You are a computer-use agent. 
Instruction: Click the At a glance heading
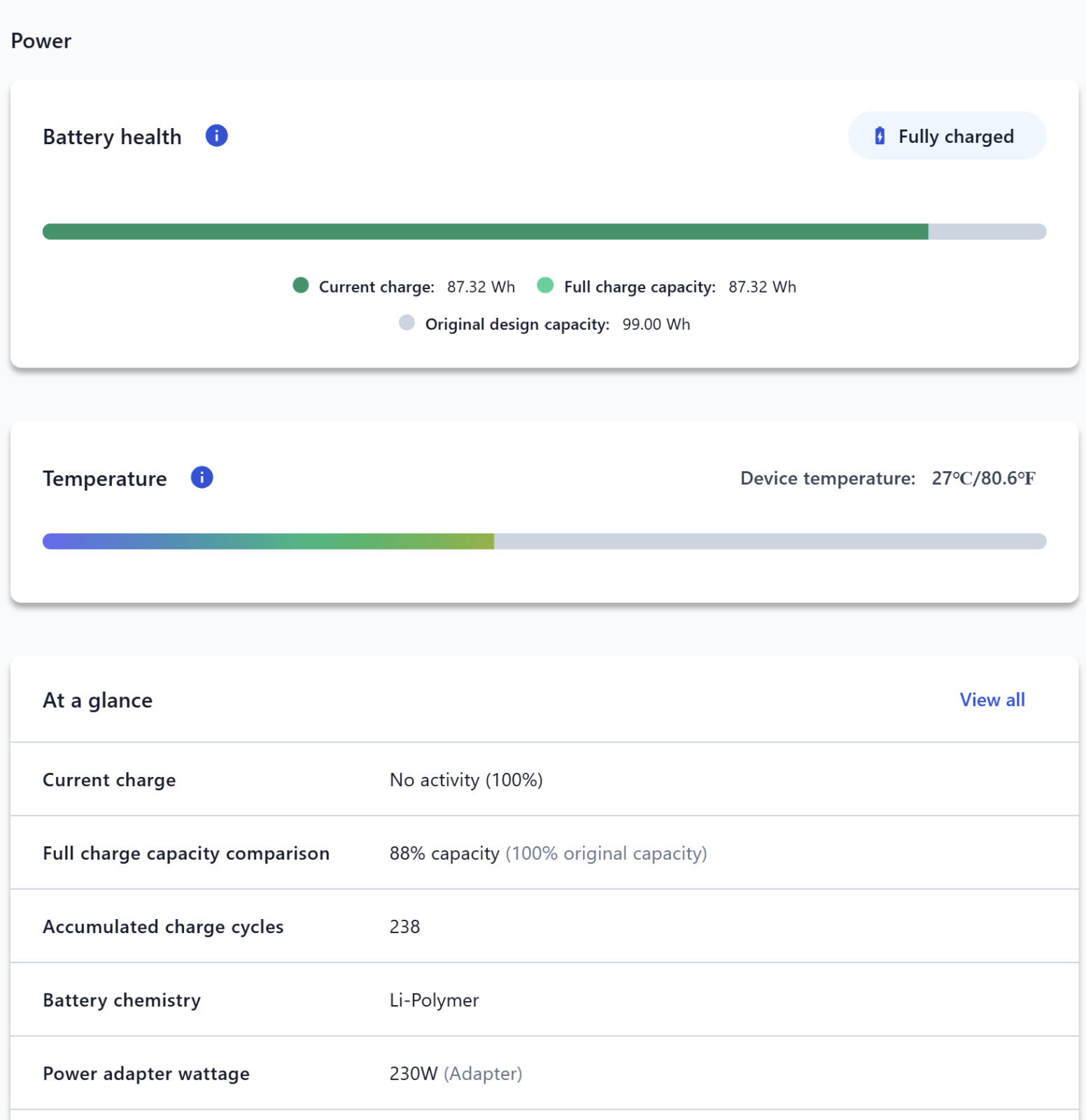pos(97,701)
